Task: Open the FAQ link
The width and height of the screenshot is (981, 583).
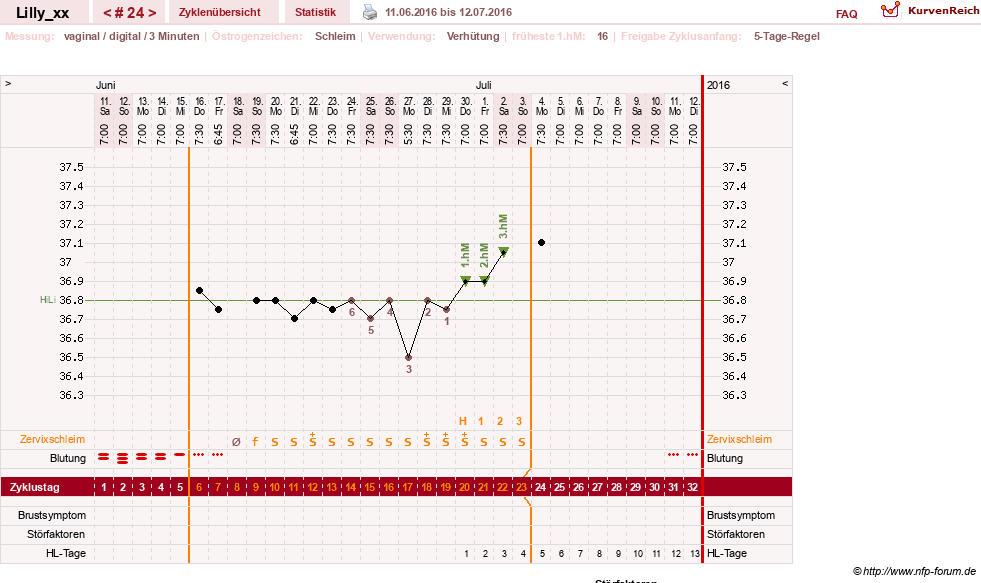Action: tap(846, 14)
